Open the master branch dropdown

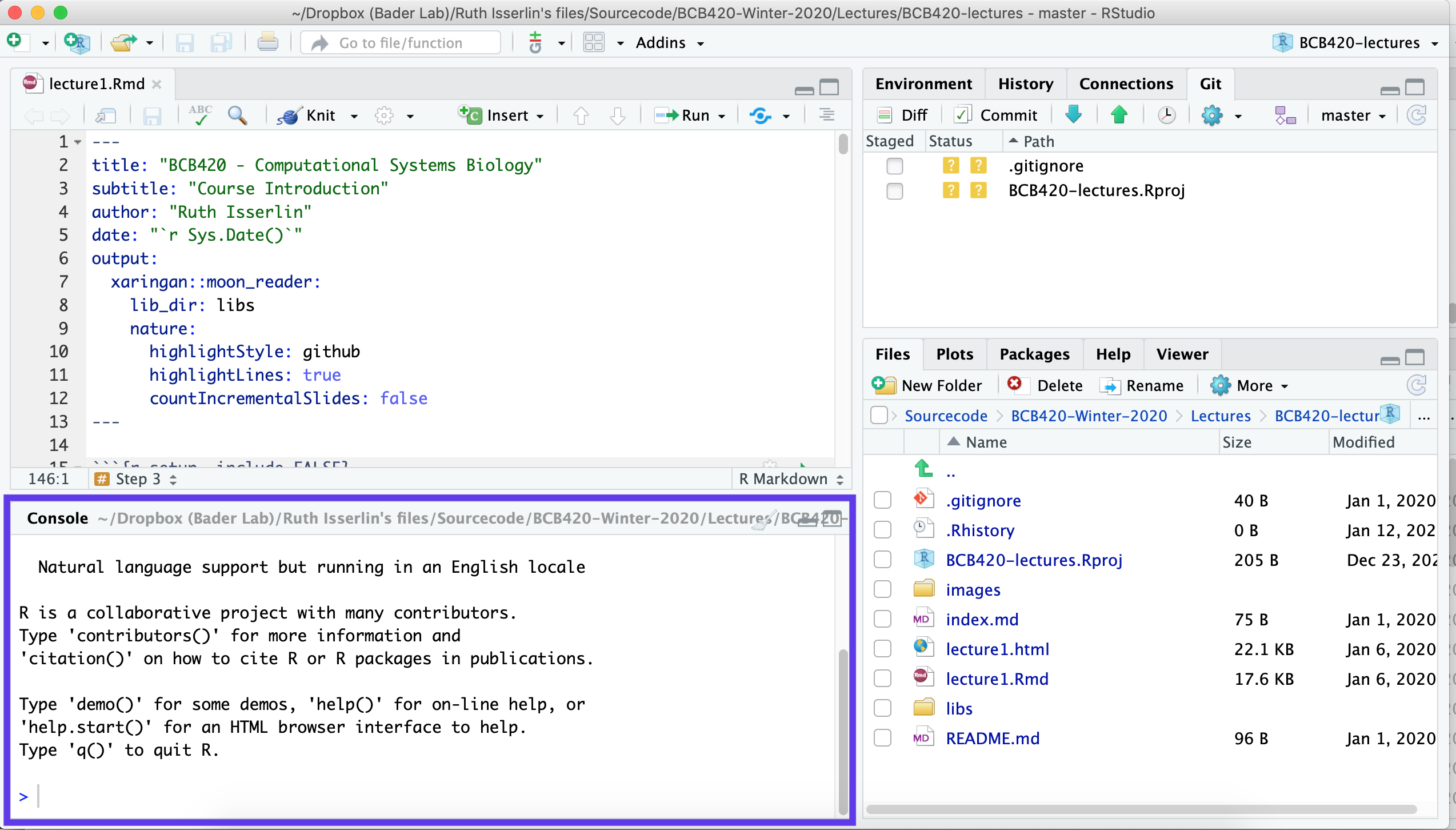click(x=1353, y=115)
